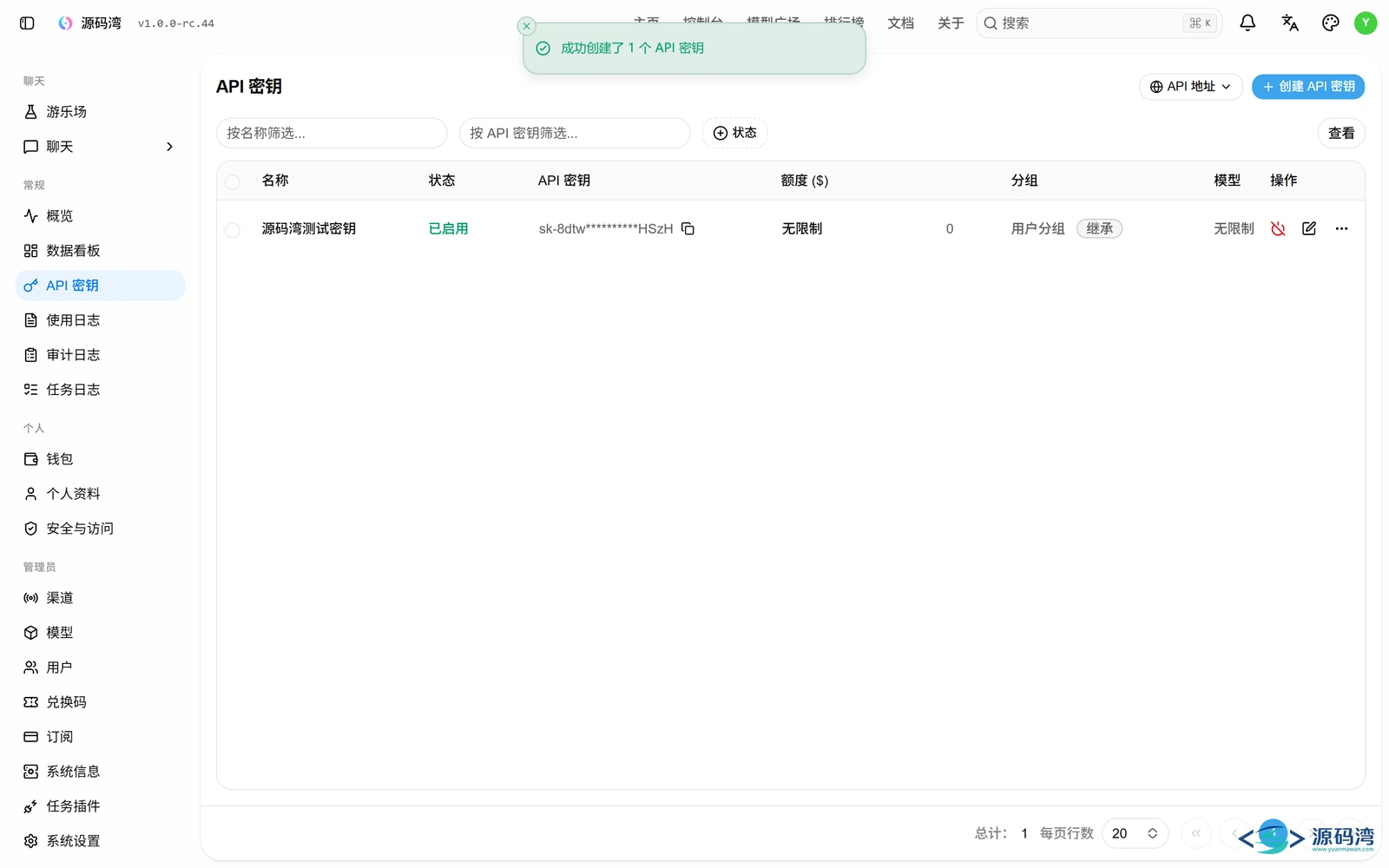
Task: Open the theme palette icon
Action: (x=1330, y=23)
